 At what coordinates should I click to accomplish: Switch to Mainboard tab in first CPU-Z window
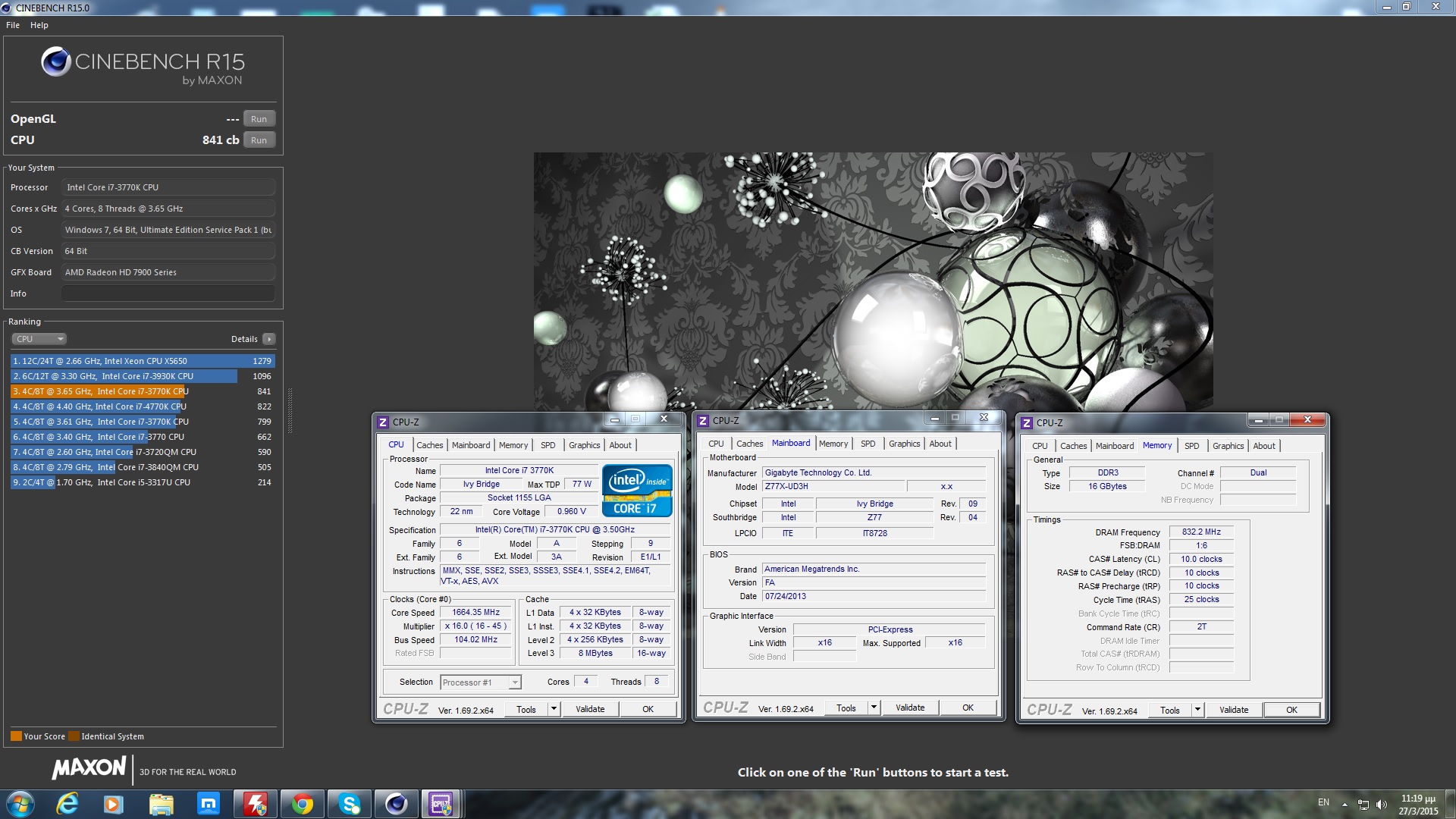[x=471, y=445]
